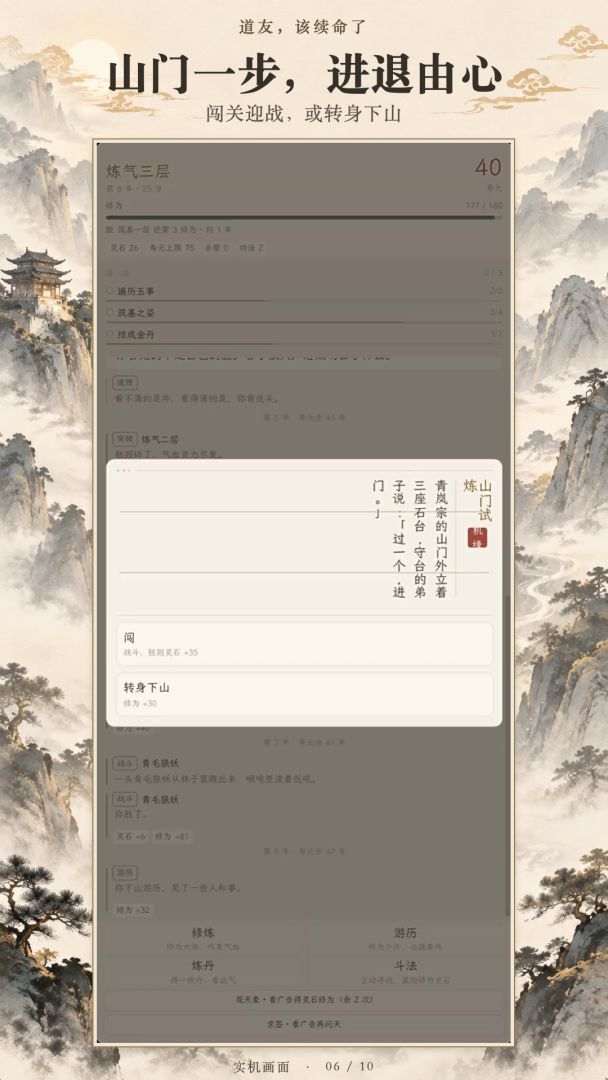Viewport: 608px width, 1080px height.
Task: Click the 寿元上限 75 stat chip
Action: tap(171, 248)
